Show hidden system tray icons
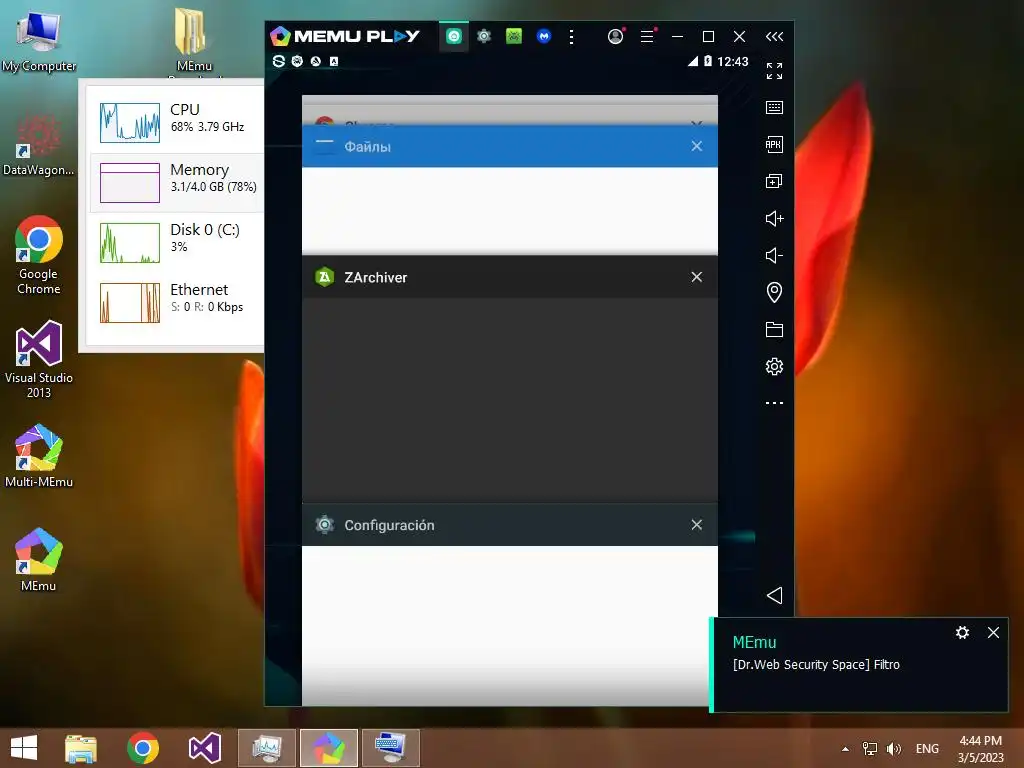The image size is (1024, 768). pos(845,748)
